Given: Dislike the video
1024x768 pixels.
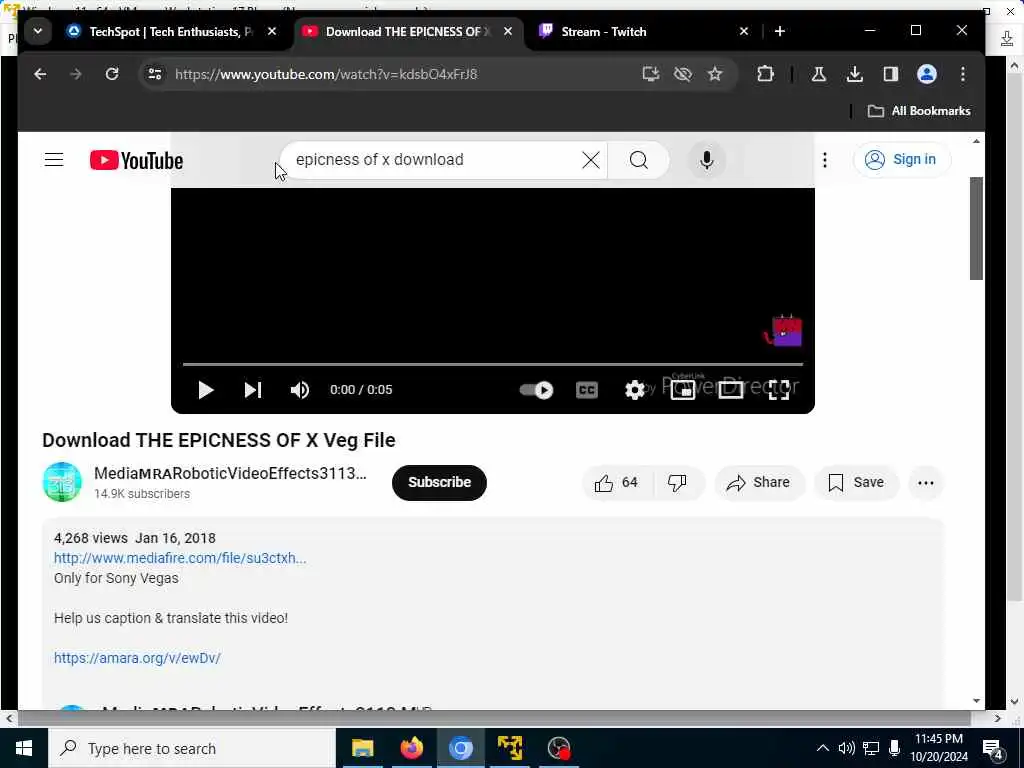Looking at the screenshot, I should point(677,483).
